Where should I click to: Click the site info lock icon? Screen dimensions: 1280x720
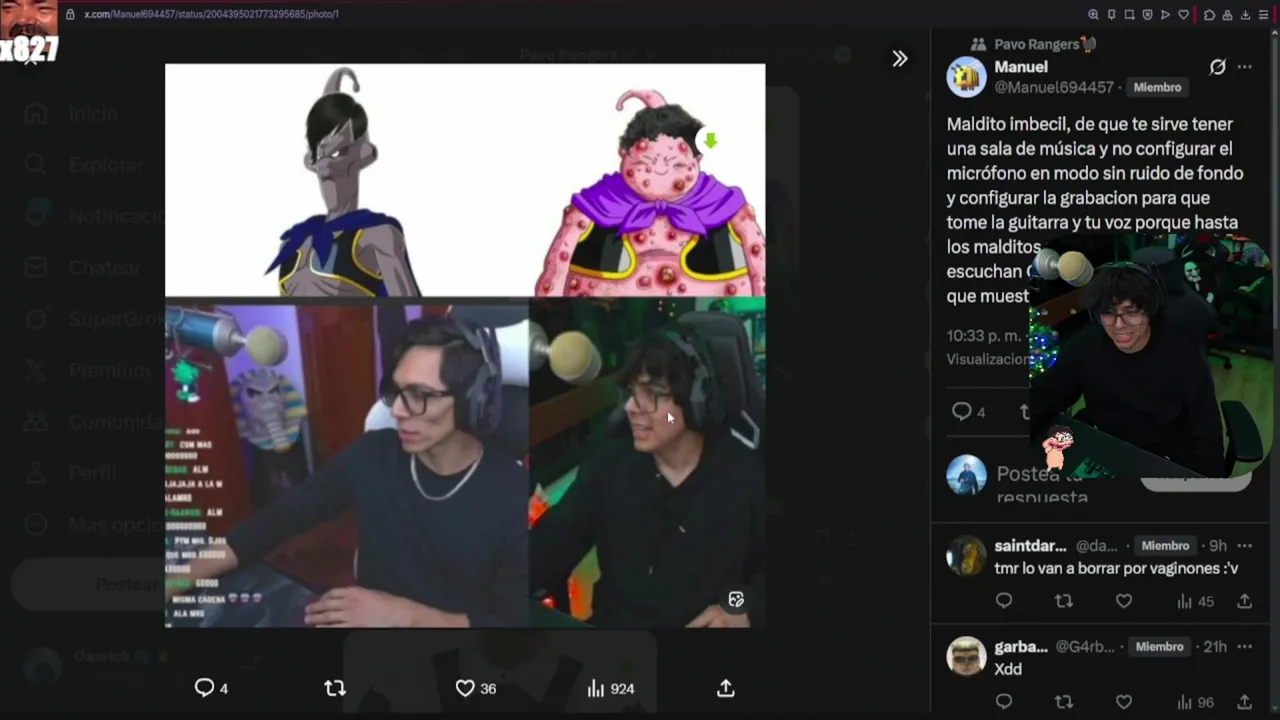(x=70, y=15)
